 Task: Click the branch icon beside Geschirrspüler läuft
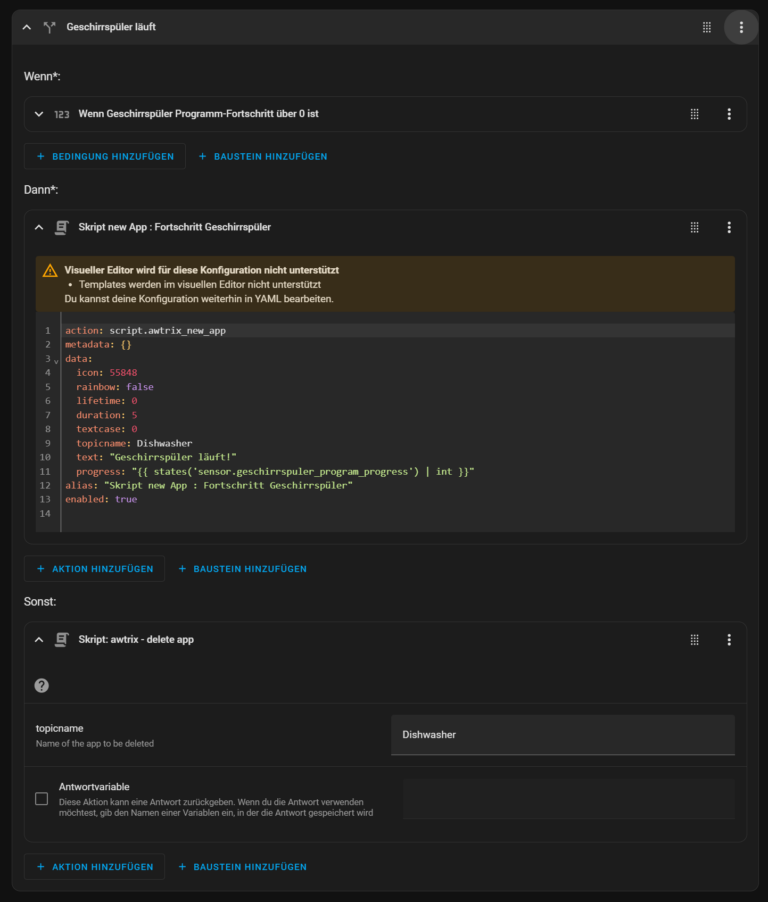[50, 27]
